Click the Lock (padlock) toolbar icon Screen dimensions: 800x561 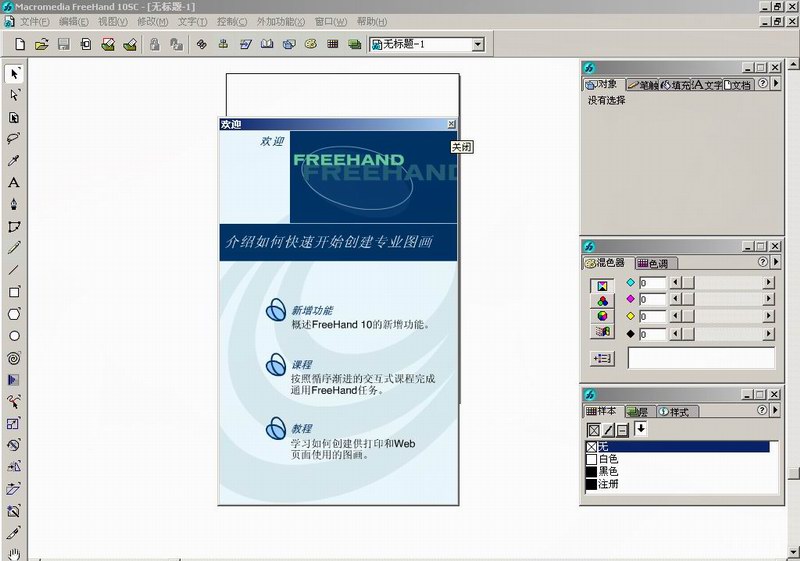(155, 44)
